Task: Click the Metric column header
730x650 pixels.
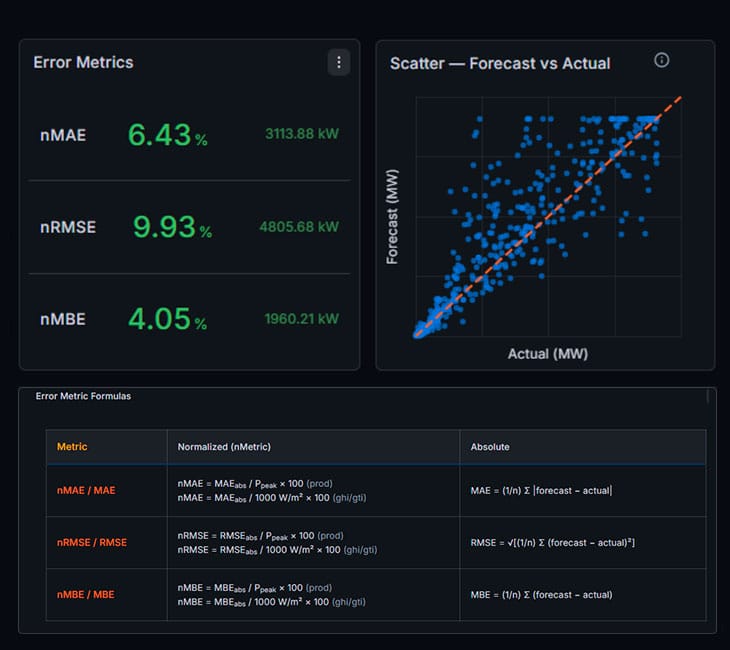Action: [72, 447]
